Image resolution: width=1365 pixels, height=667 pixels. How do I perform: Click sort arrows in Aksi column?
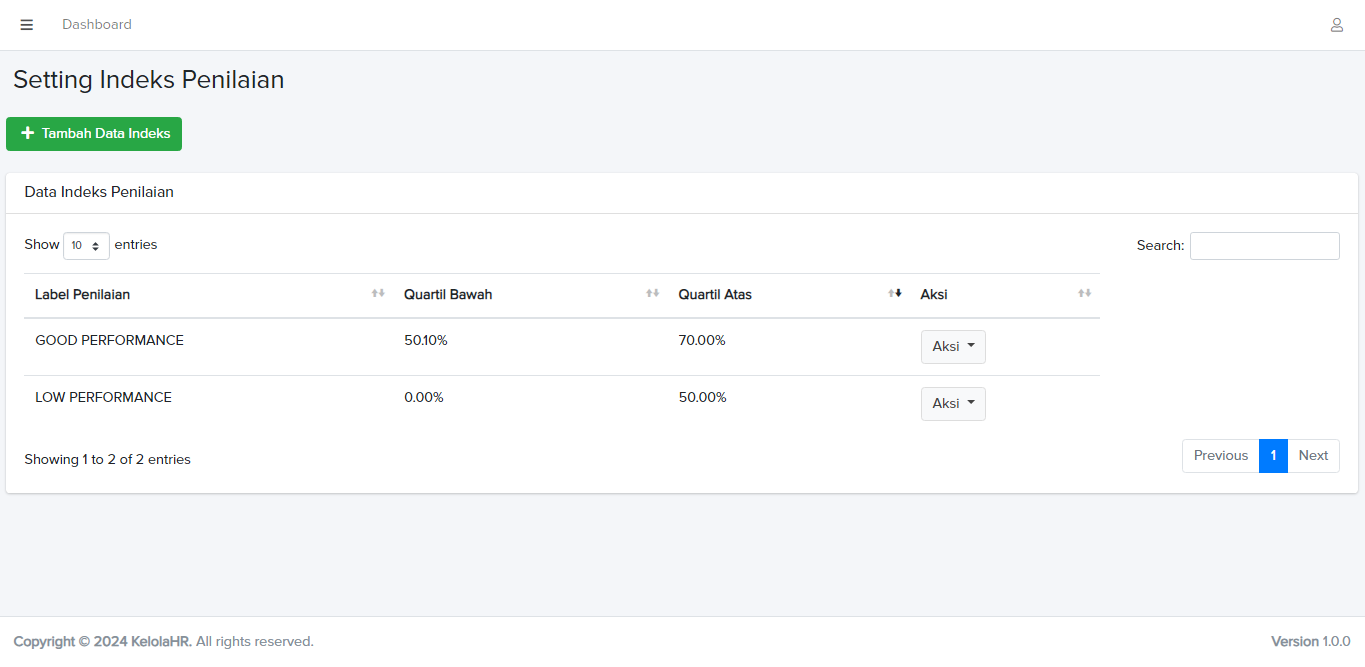[x=1084, y=294]
